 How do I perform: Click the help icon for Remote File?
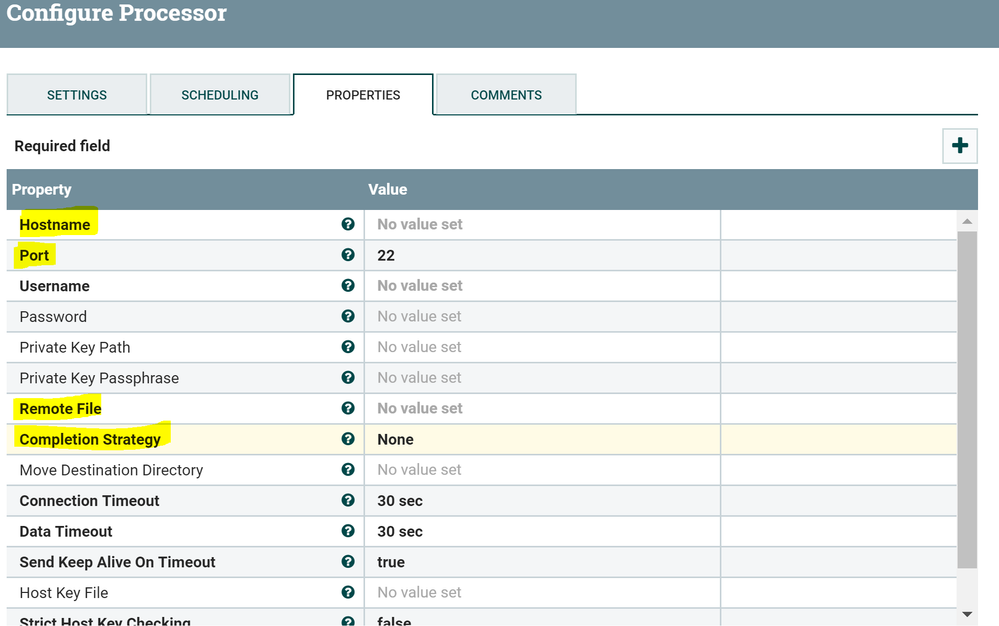(x=348, y=408)
